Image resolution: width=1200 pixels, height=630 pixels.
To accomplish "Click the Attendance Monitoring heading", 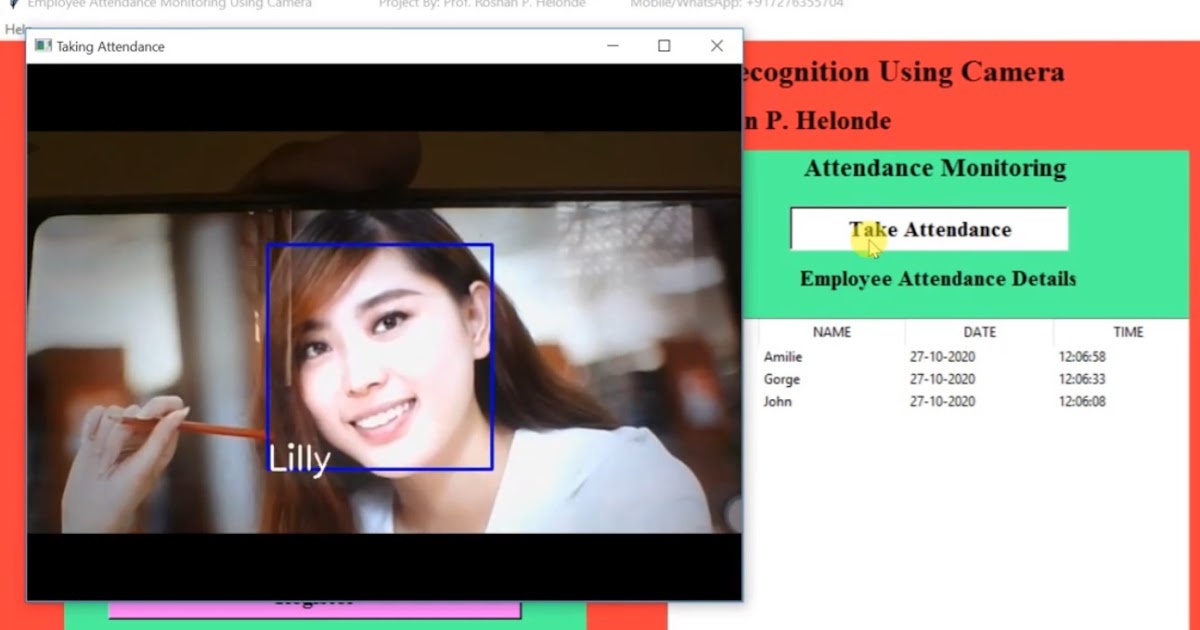I will [x=934, y=168].
